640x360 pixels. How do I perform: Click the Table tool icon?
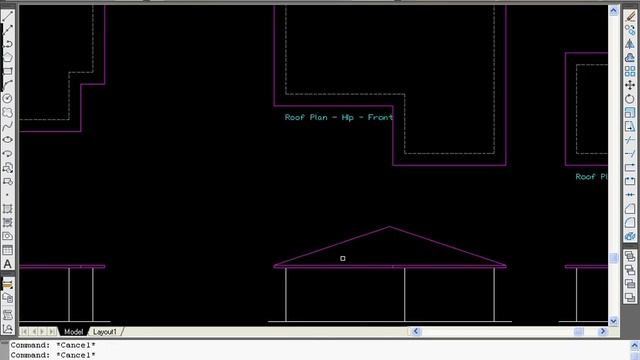coord(7,250)
